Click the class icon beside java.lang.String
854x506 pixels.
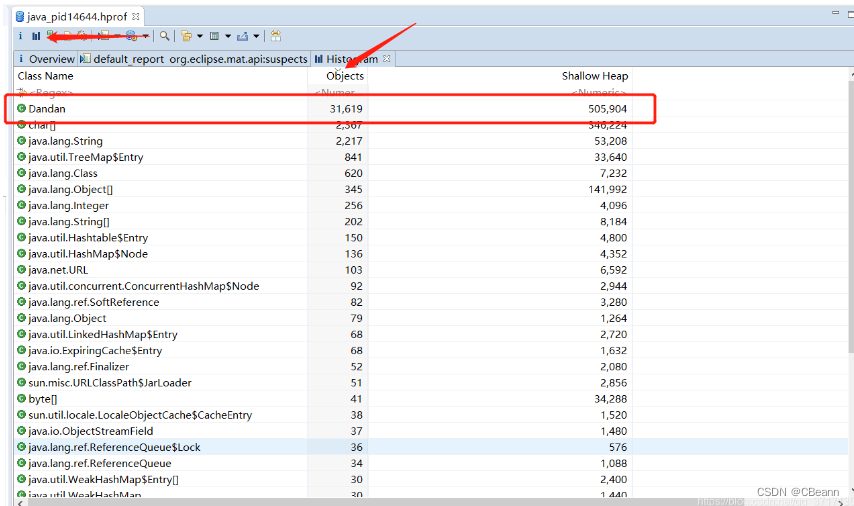(21, 141)
